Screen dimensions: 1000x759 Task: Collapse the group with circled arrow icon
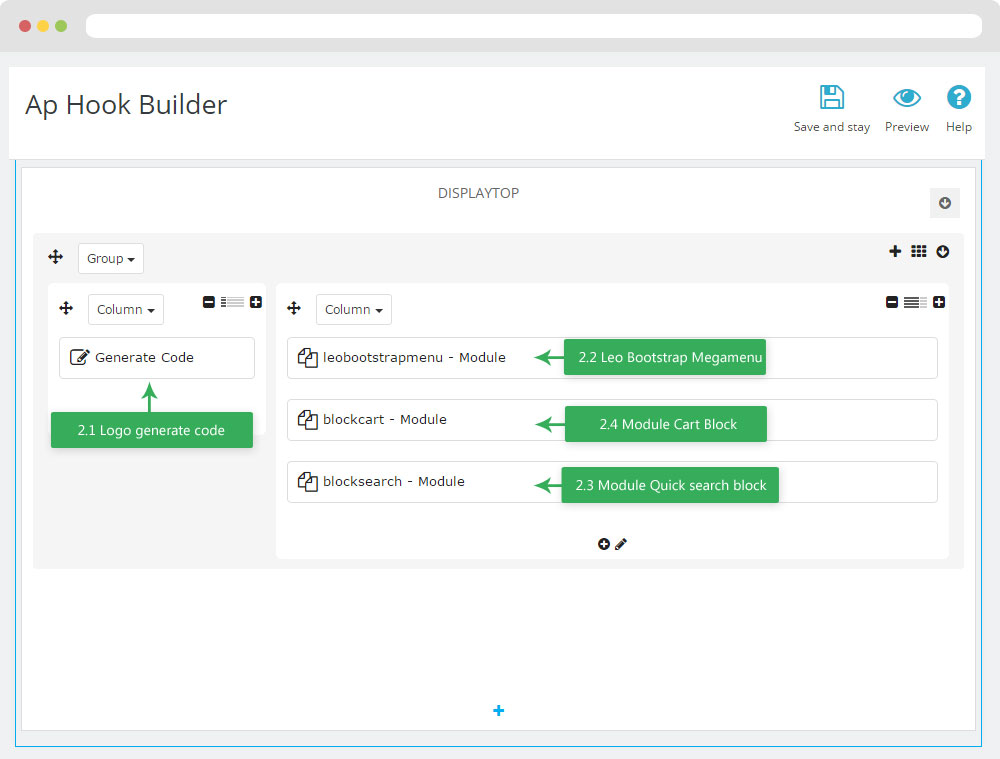[943, 252]
